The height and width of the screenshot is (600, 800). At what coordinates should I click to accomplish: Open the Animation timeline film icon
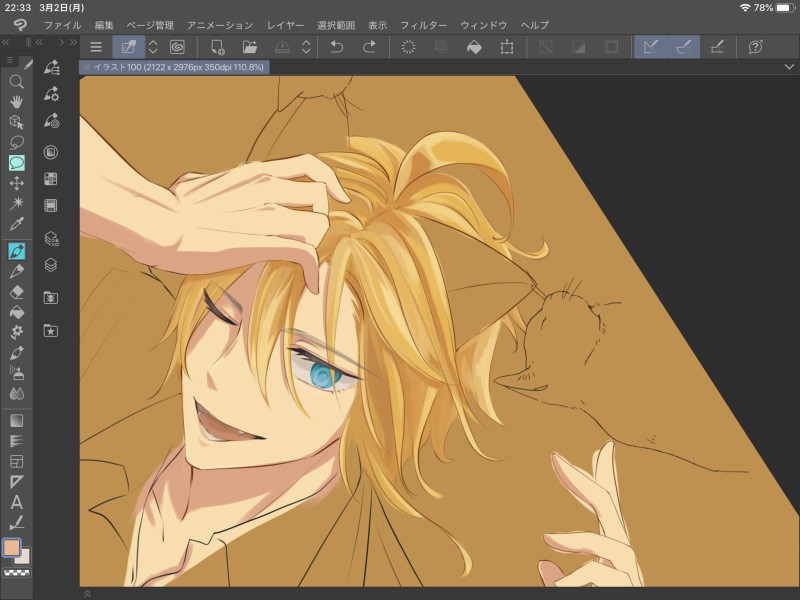(51, 205)
